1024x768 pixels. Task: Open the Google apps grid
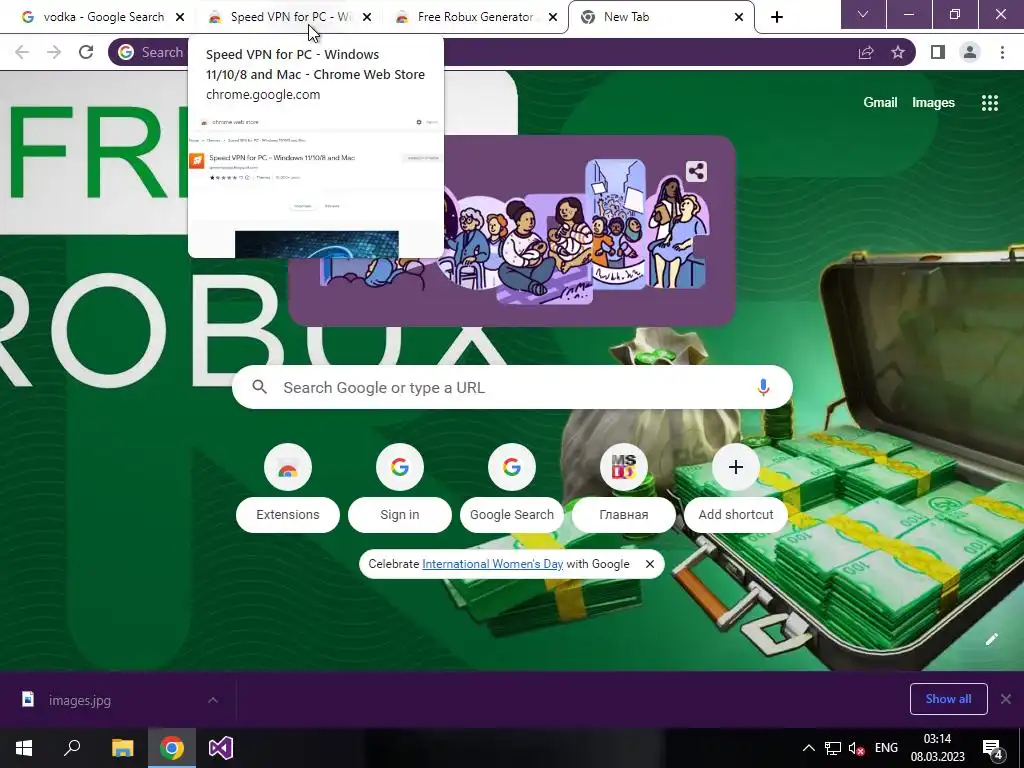(x=989, y=103)
